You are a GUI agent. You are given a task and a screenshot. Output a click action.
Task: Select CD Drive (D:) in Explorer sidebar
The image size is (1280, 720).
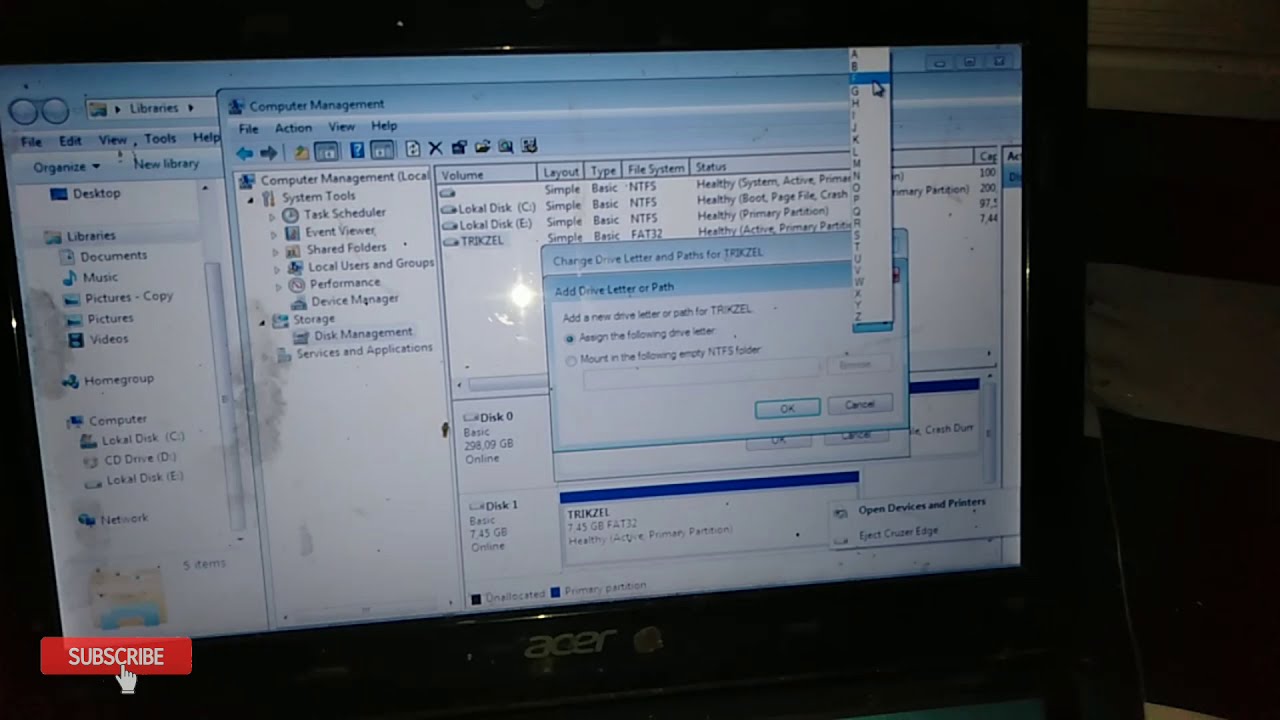pos(139,459)
